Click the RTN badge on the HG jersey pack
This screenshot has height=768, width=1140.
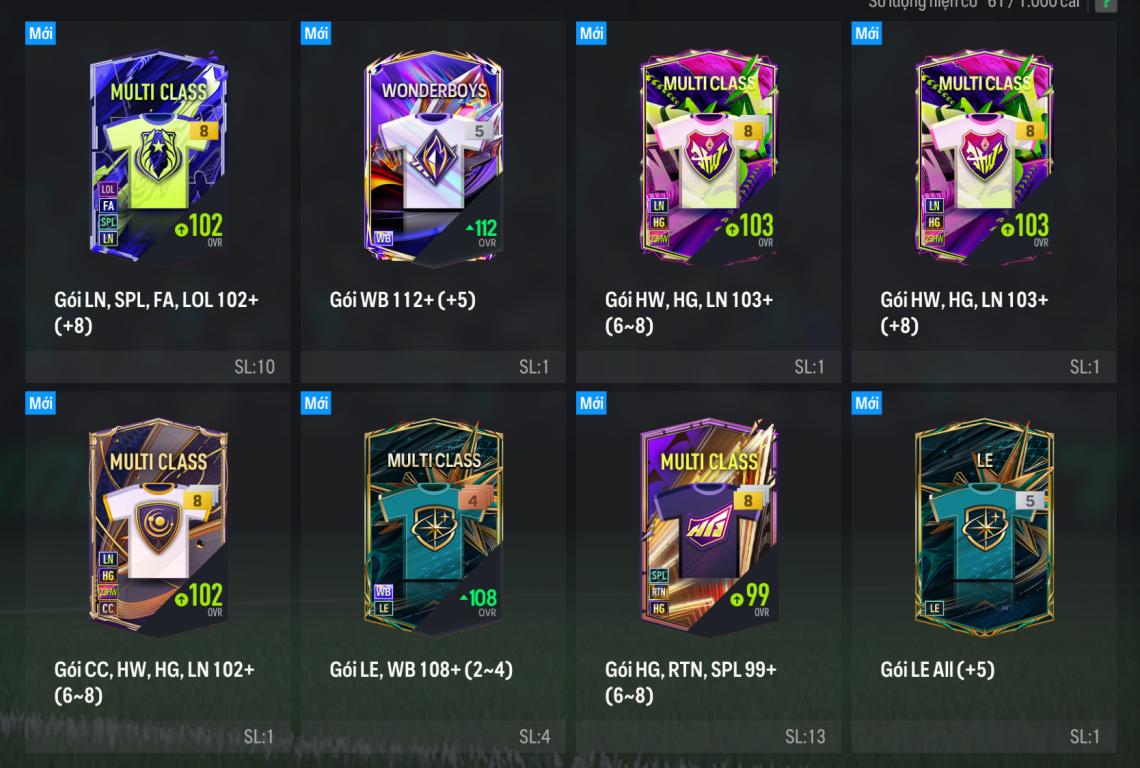[x=659, y=592]
